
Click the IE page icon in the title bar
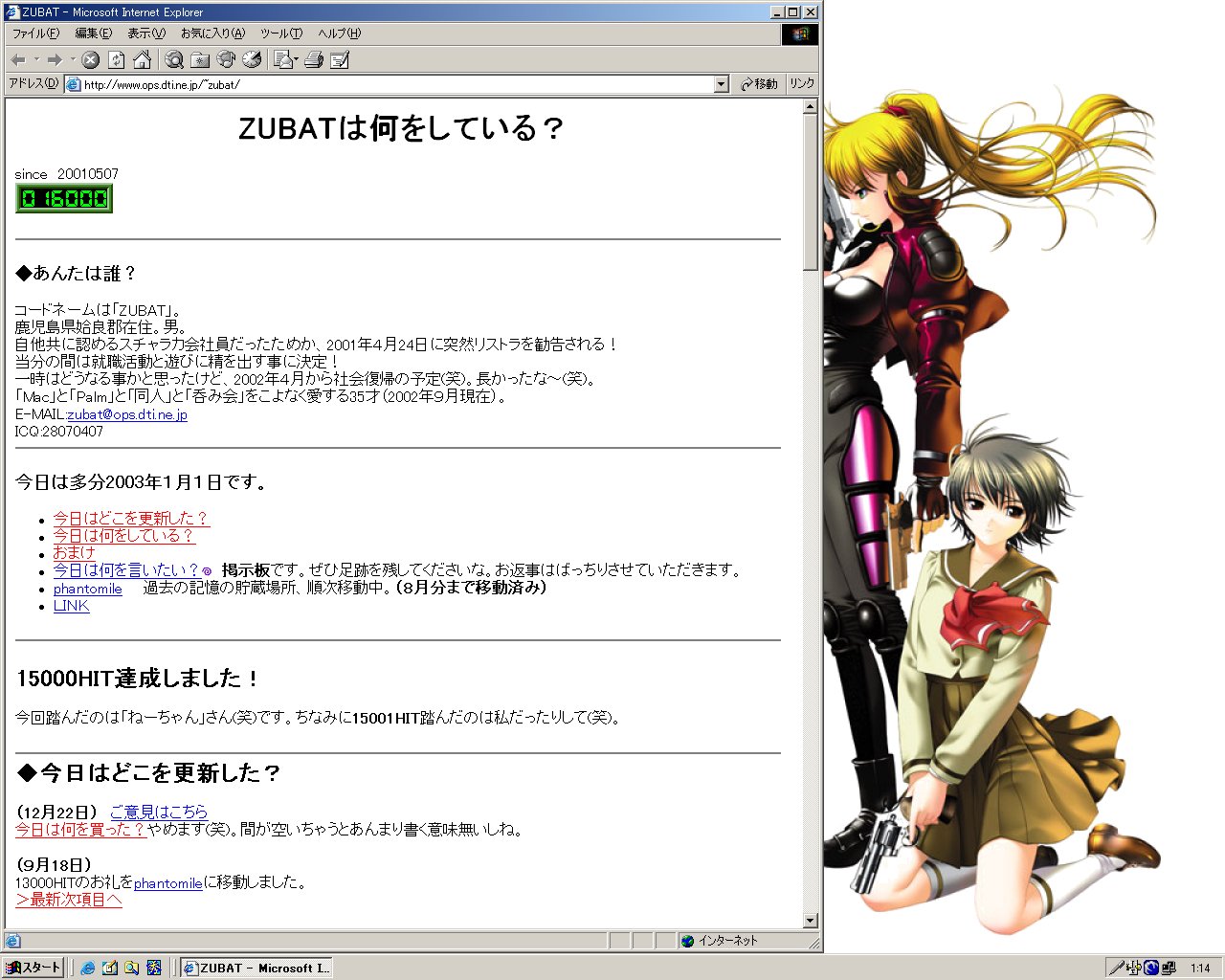point(12,12)
